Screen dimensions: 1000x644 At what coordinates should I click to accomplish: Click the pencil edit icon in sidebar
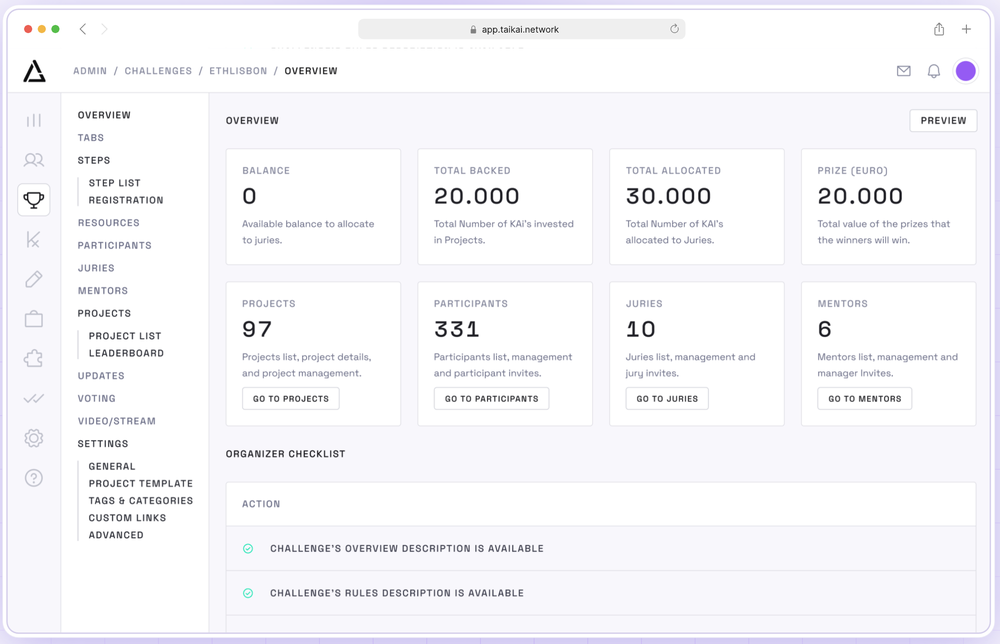[34, 279]
